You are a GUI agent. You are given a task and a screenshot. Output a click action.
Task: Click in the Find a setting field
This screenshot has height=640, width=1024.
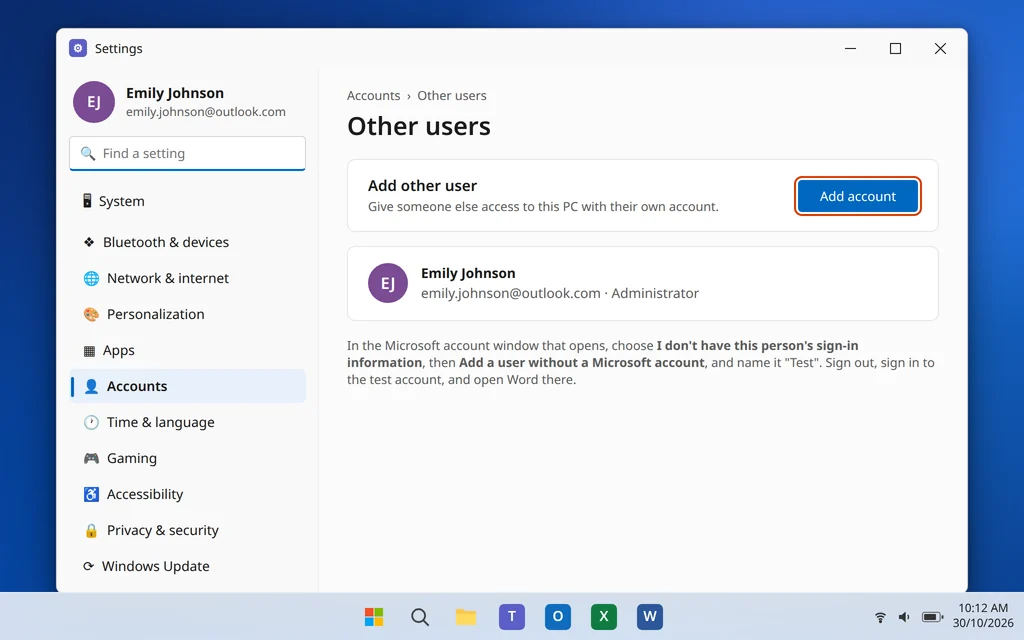(187, 153)
